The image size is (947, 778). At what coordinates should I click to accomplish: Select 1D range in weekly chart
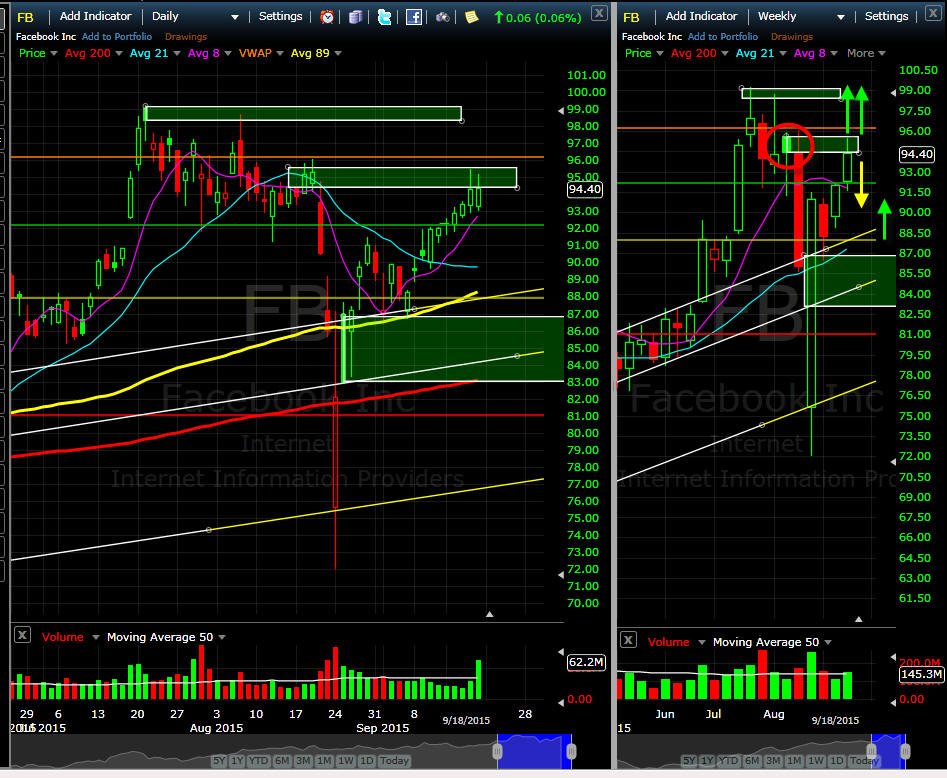pyautogui.click(x=836, y=760)
